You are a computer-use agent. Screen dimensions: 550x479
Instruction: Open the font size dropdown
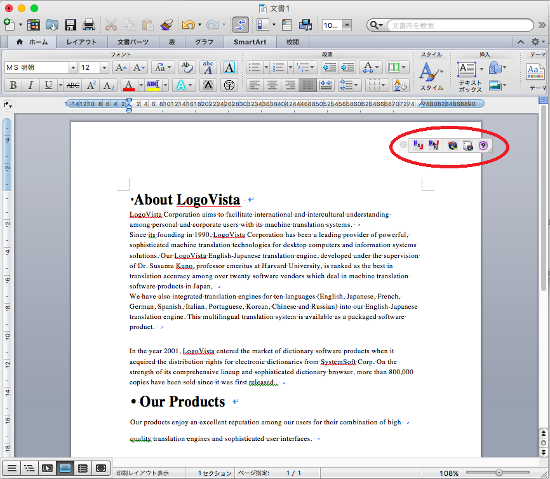[x=104, y=67]
